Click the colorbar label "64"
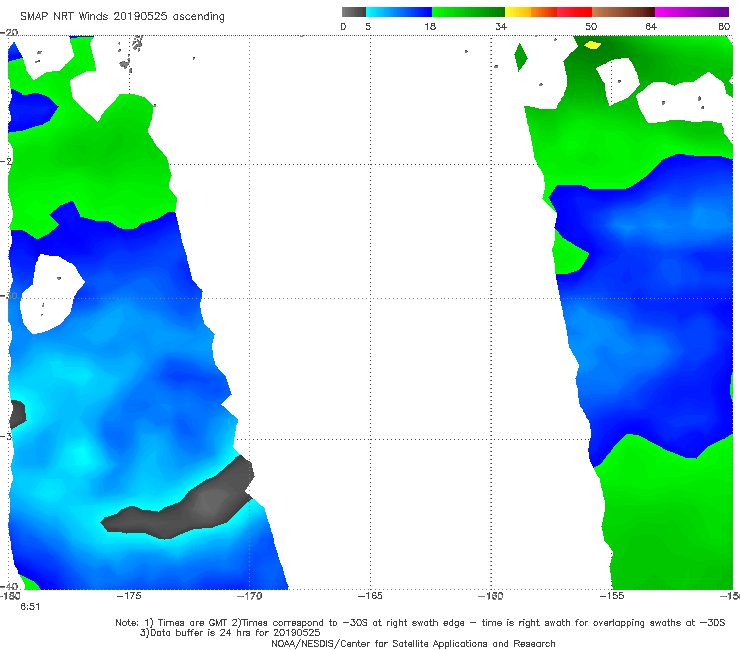Image resolution: width=740 pixels, height=650 pixels. click(x=651, y=27)
